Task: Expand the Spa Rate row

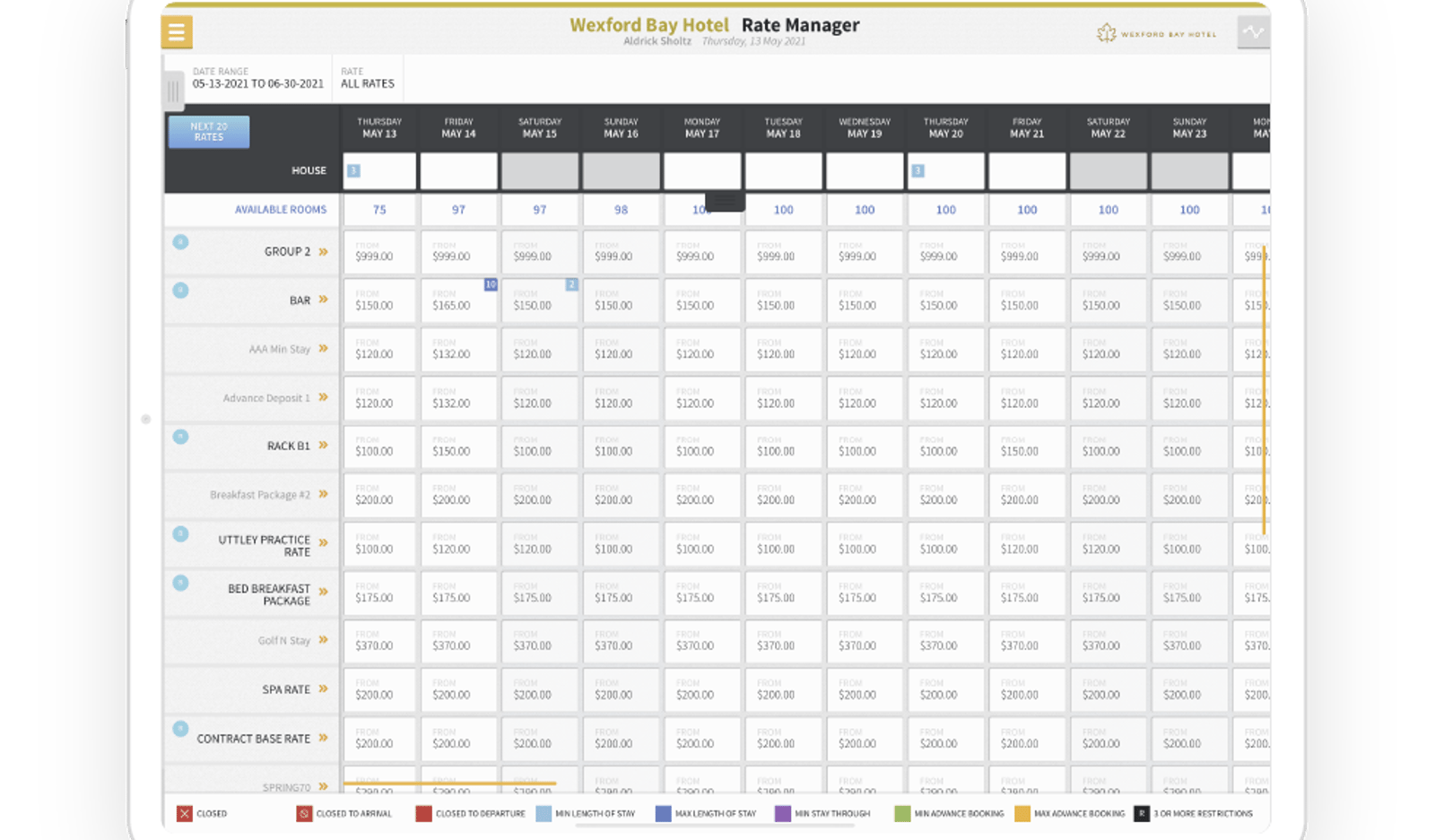Action: point(323,688)
